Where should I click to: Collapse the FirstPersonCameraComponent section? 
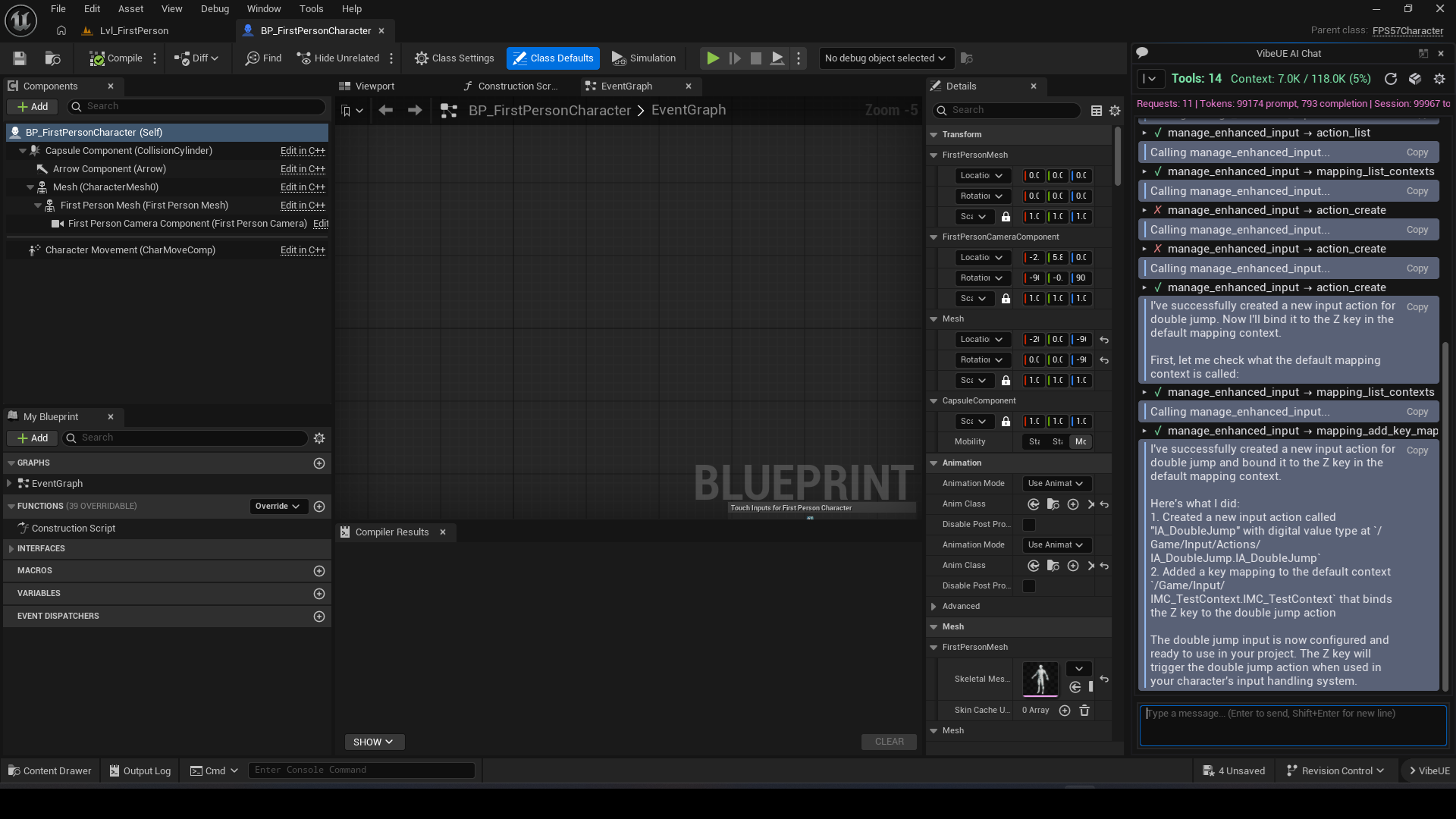(x=934, y=237)
